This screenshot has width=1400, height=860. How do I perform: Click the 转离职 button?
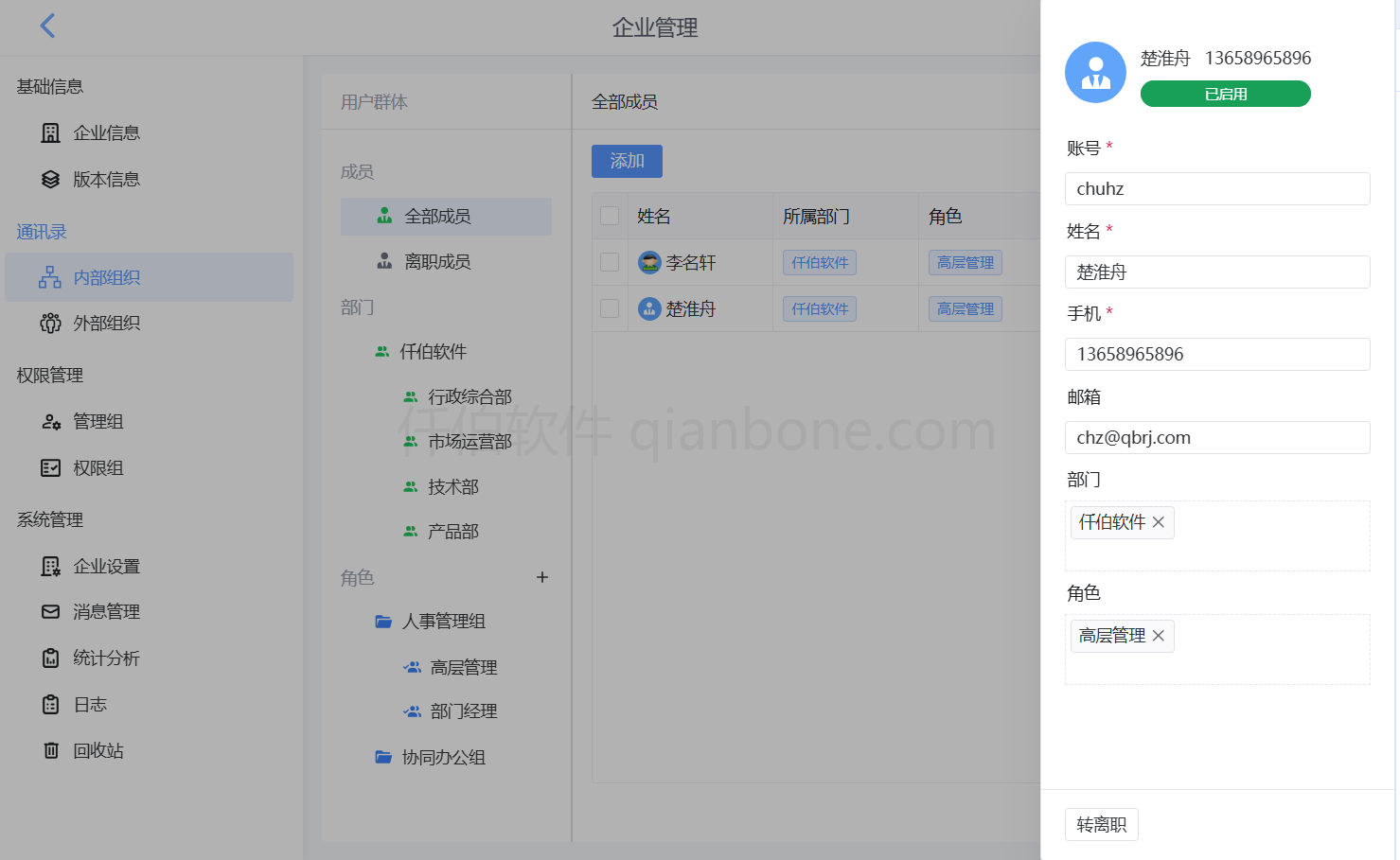coord(1101,824)
